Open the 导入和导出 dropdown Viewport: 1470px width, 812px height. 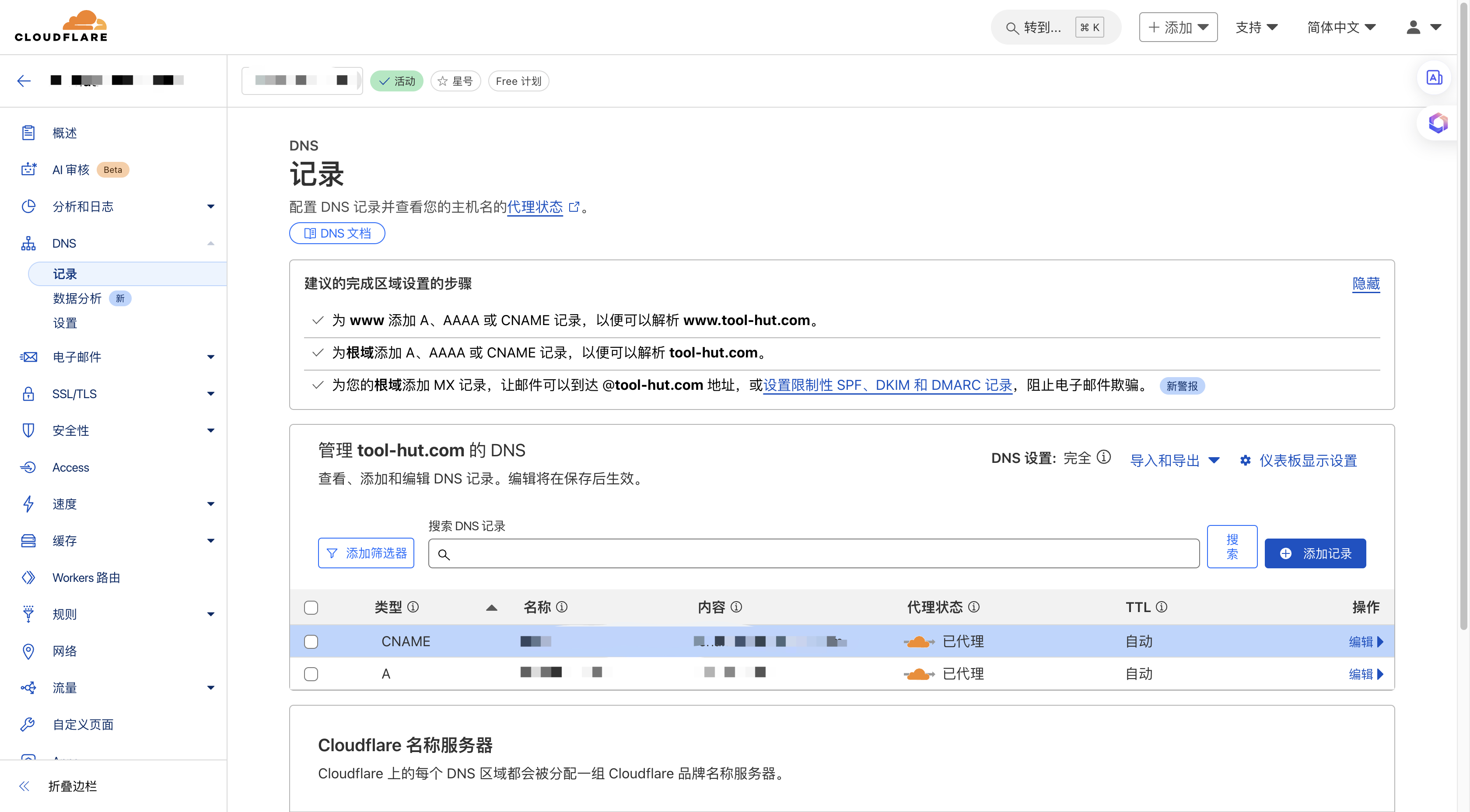coord(1175,460)
